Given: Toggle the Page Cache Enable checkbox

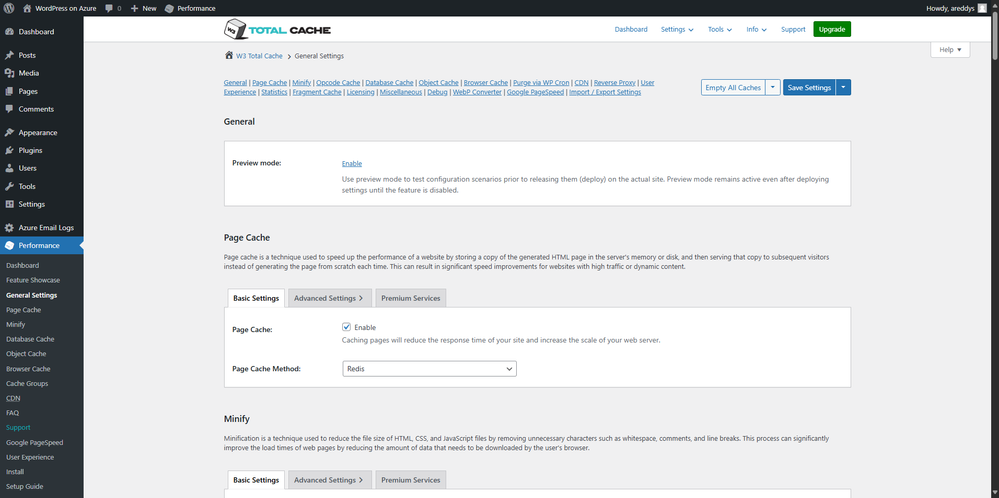Looking at the screenshot, I should tap(347, 327).
